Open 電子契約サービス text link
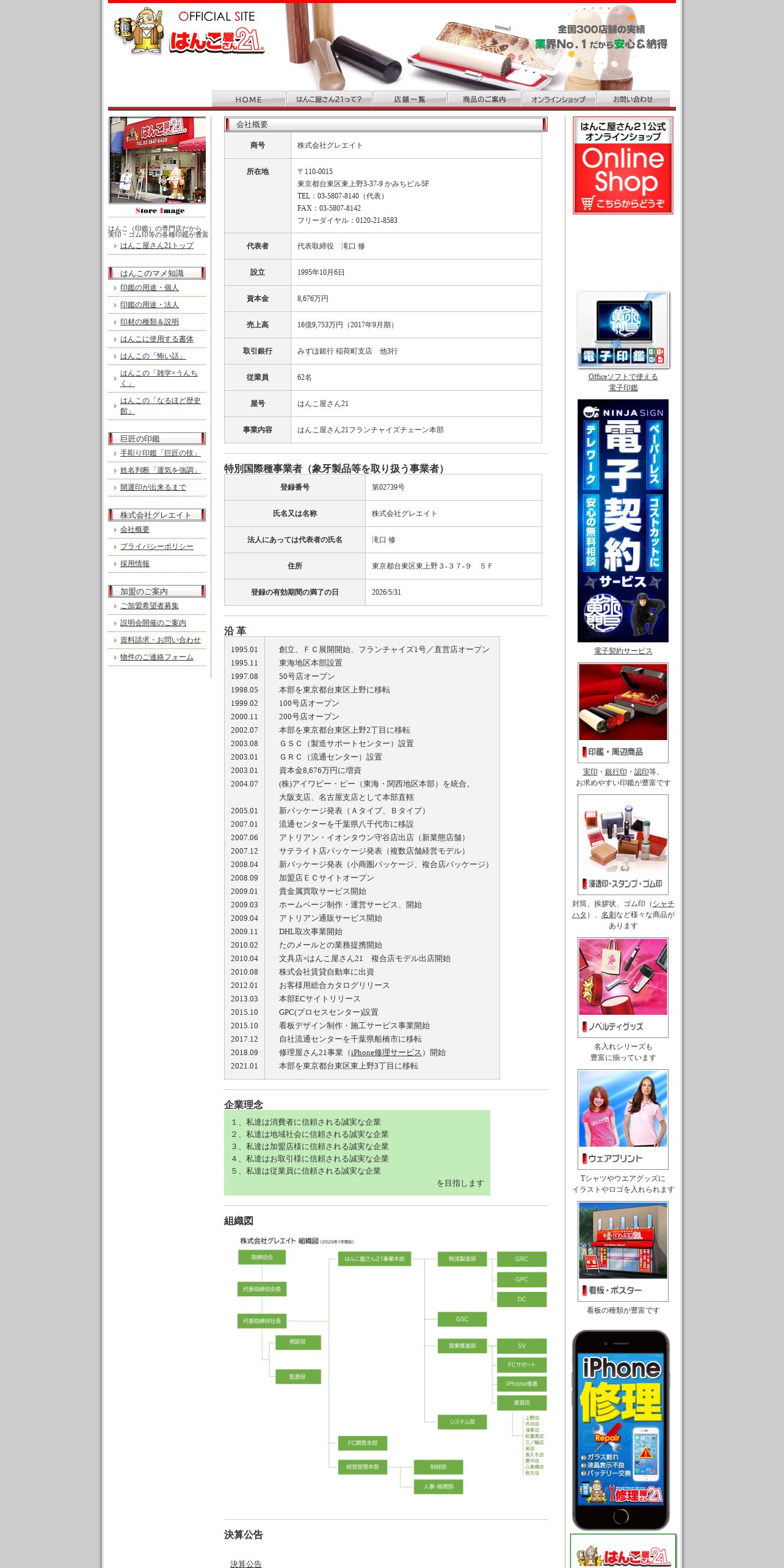This screenshot has width=784, height=1568. pos(623,651)
